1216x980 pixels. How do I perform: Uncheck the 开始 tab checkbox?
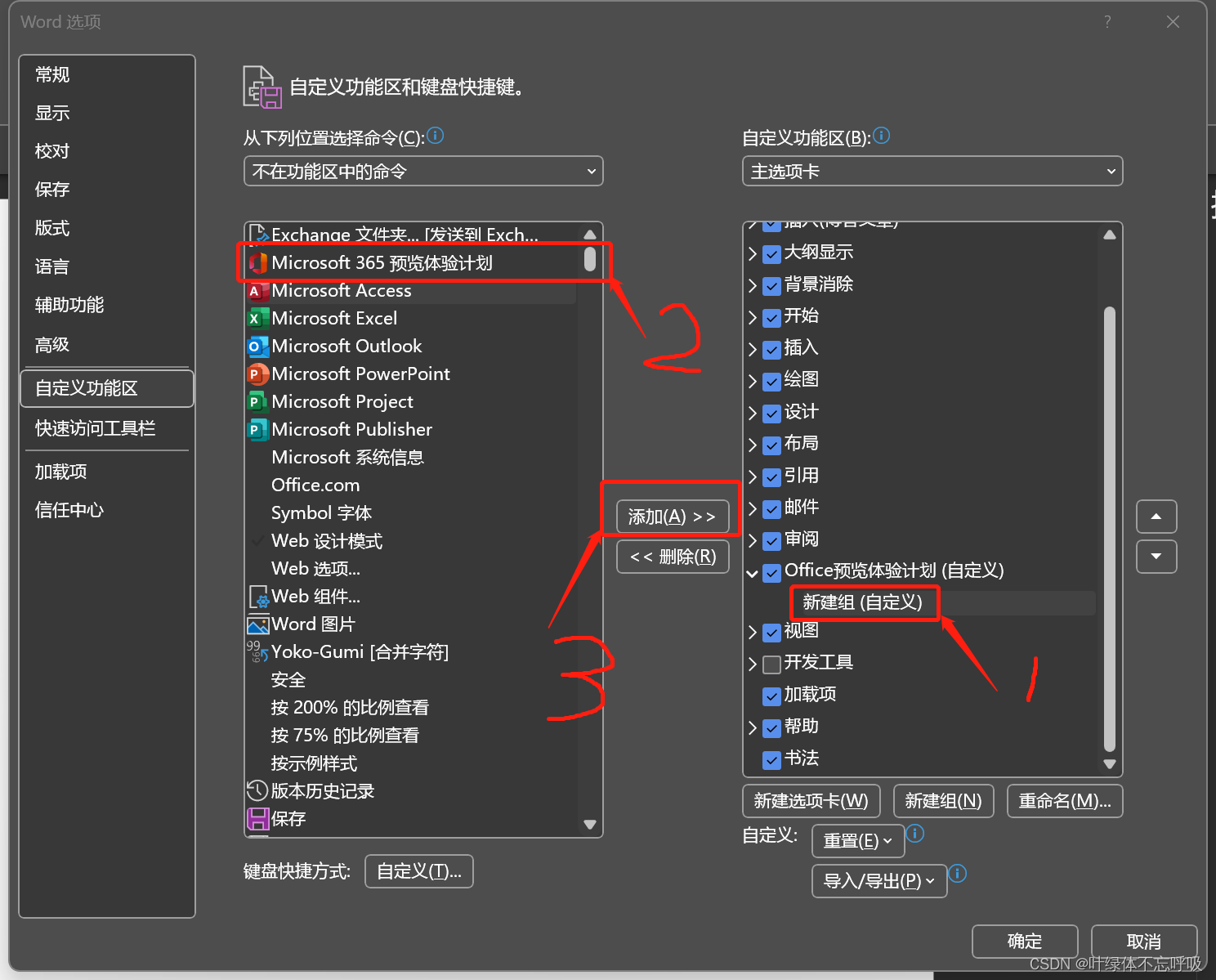(771, 318)
